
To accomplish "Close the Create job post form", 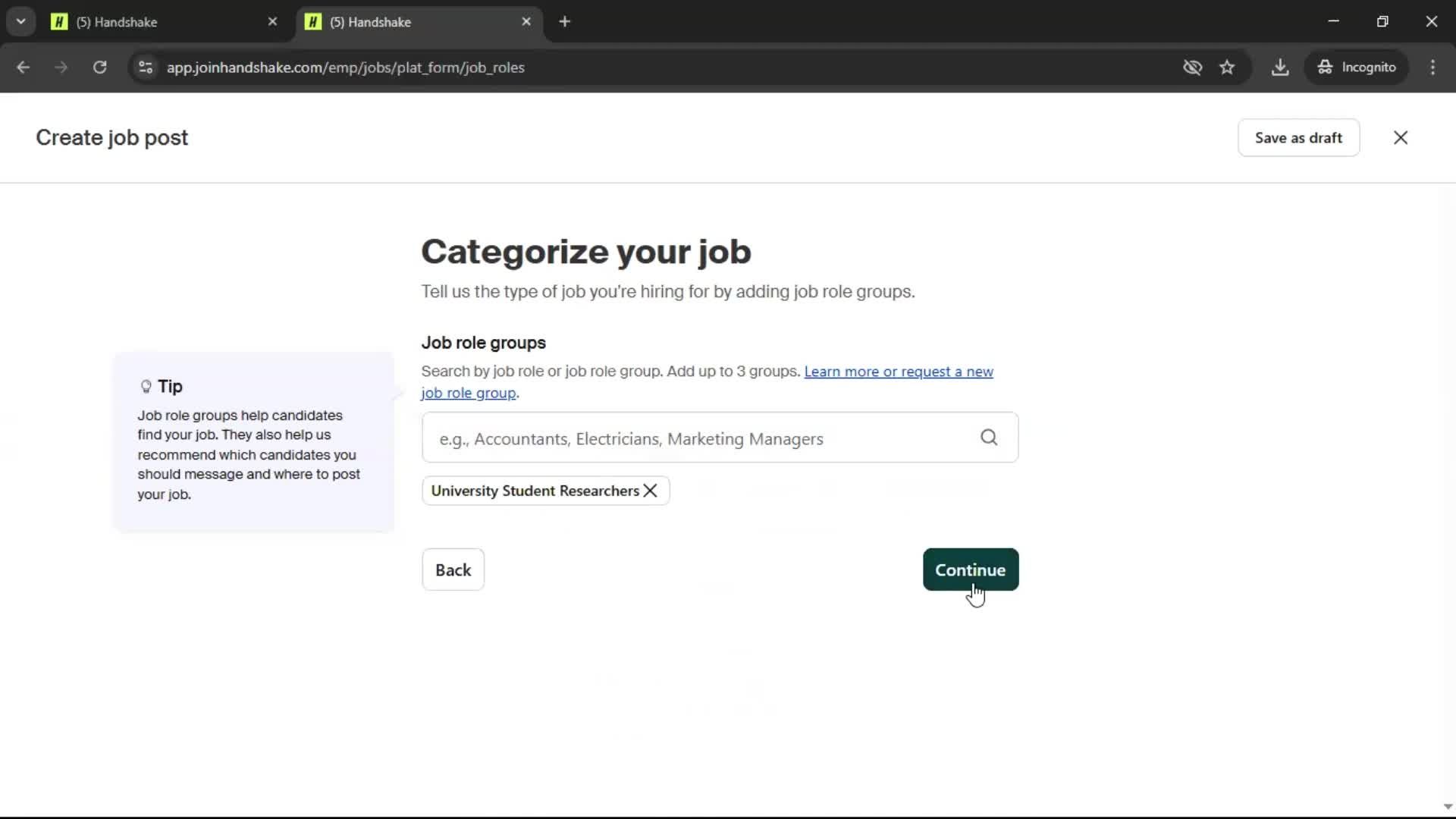I will (1401, 138).
